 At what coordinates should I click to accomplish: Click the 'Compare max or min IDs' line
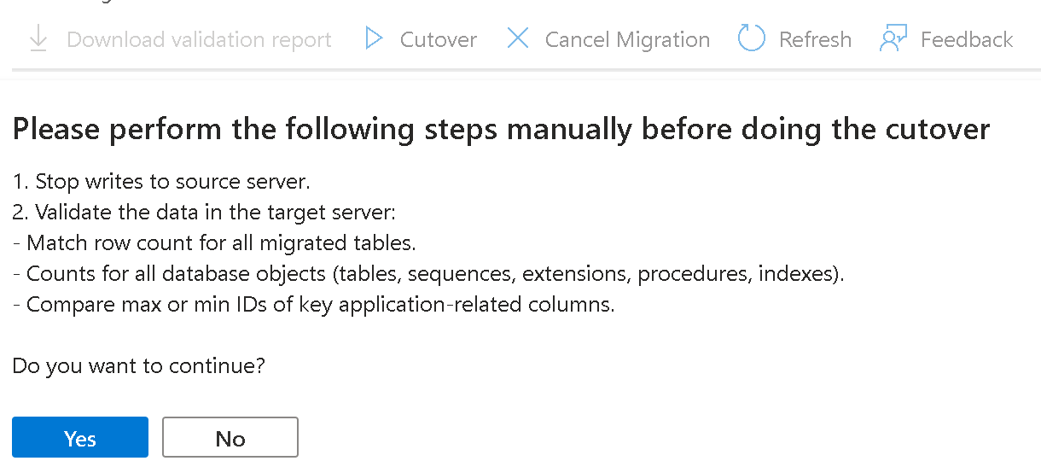point(313,306)
